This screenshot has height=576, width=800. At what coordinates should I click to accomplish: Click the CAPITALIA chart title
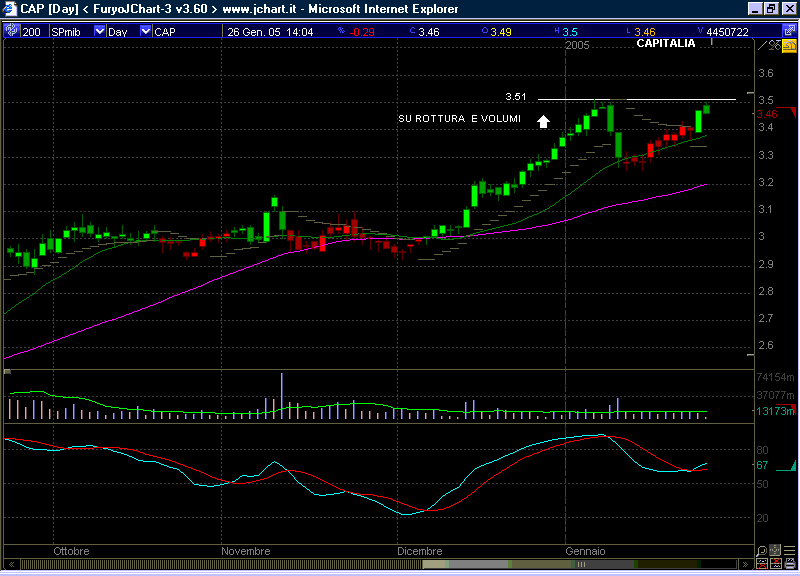[665, 43]
